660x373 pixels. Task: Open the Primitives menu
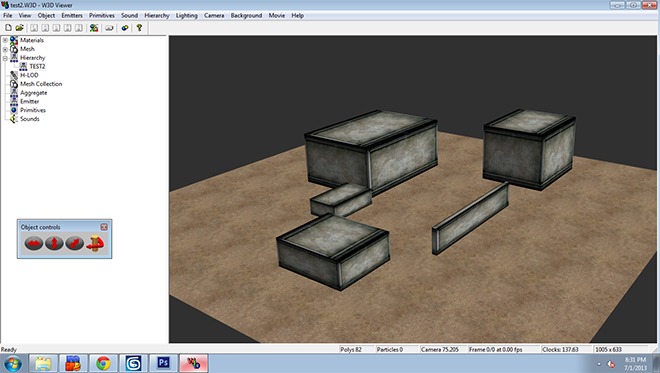(101, 16)
